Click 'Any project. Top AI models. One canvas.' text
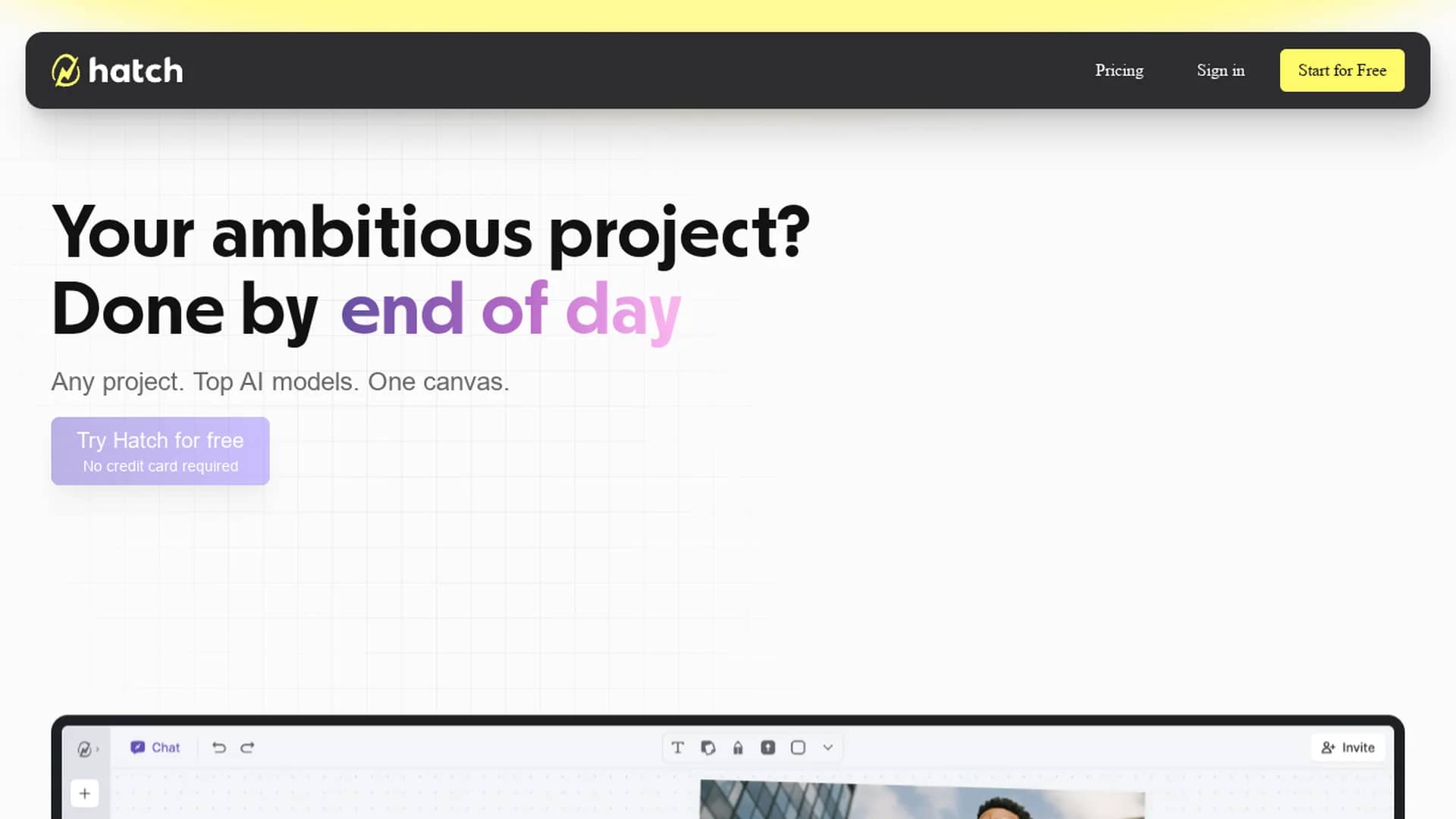Viewport: 1456px width, 819px height. pyautogui.click(x=280, y=381)
